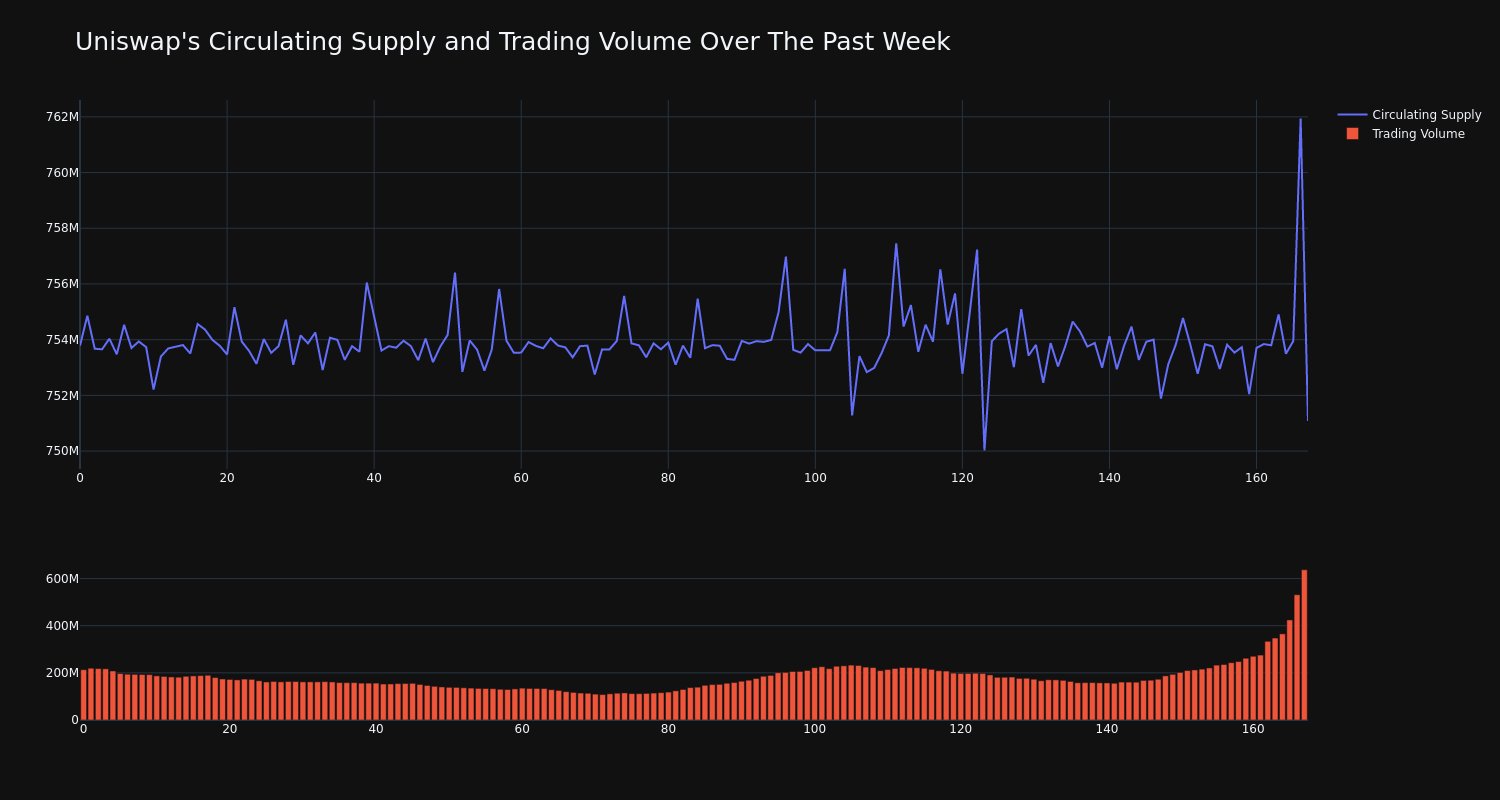1500x800 pixels.
Task: Click the 760M y-axis label
Action: tap(62, 172)
